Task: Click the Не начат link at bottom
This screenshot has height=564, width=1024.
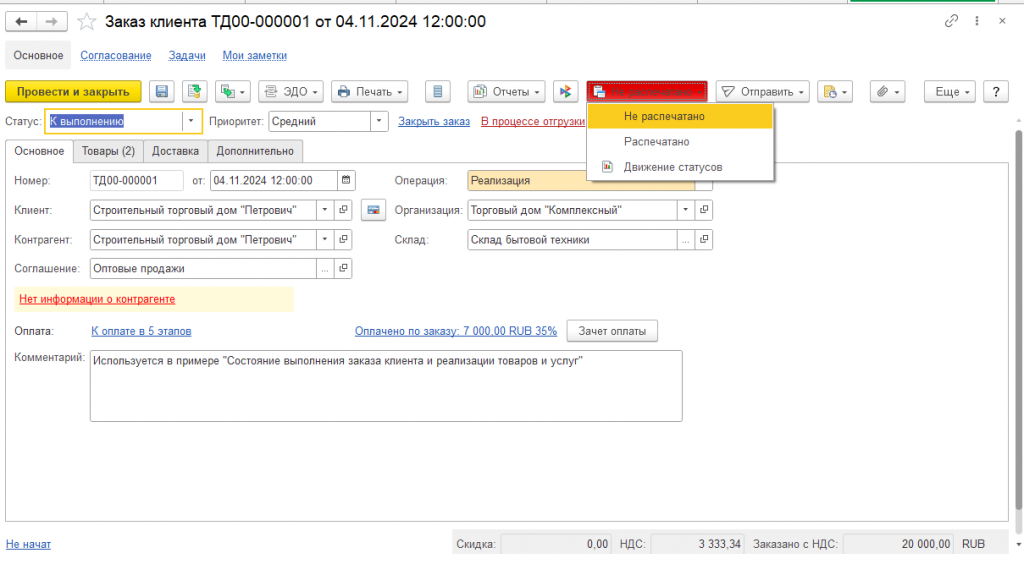Action: point(28,544)
